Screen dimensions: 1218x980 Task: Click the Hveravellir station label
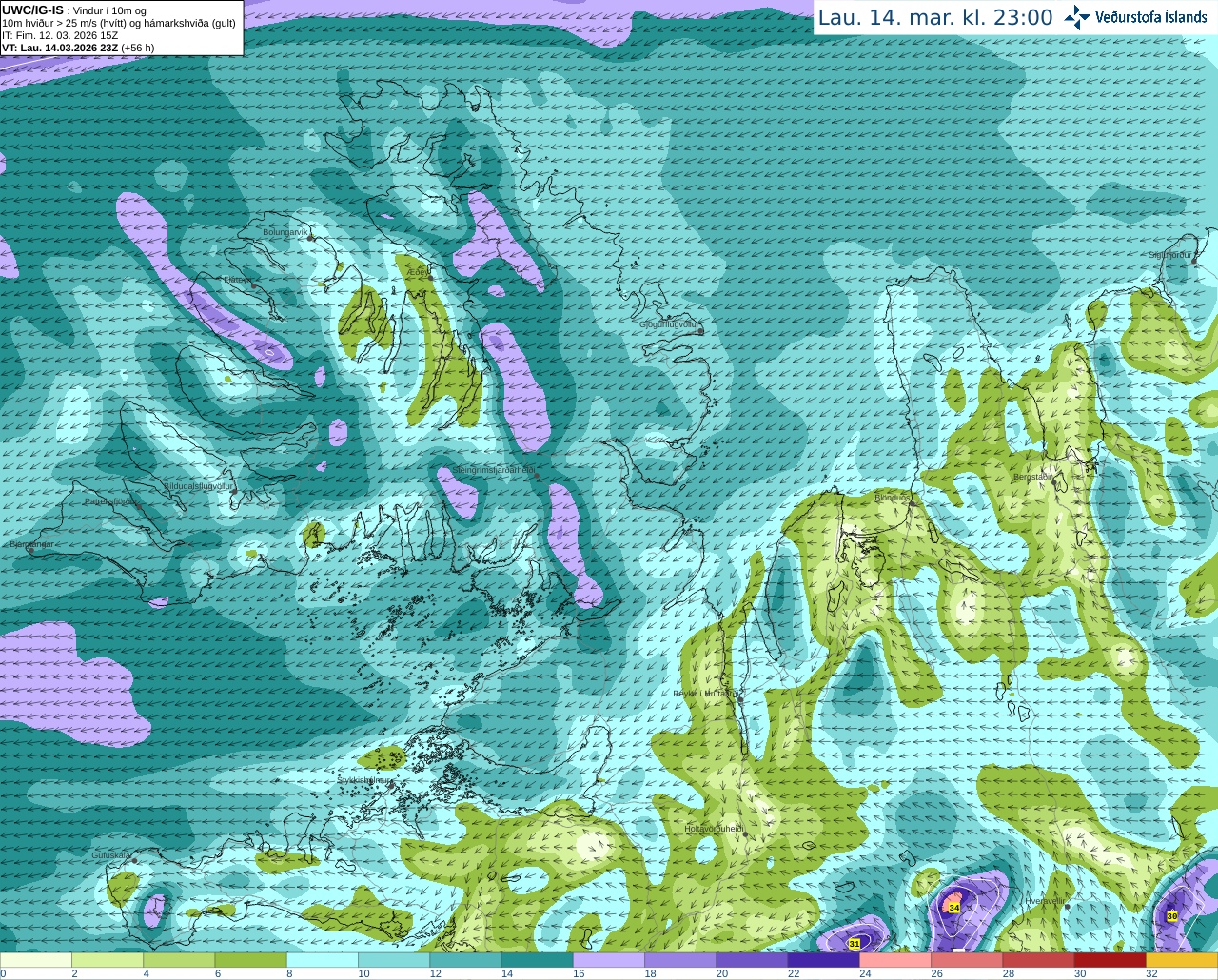pos(1046,901)
